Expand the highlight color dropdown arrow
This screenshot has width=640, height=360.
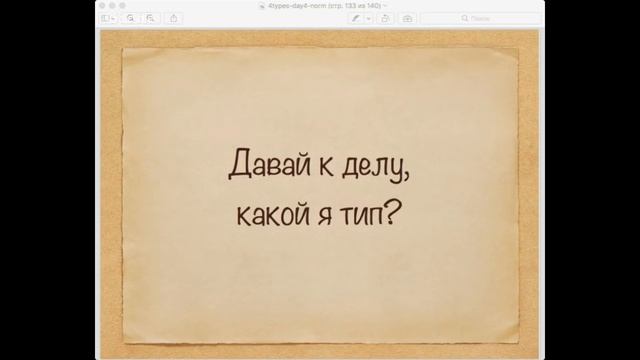pos(369,18)
